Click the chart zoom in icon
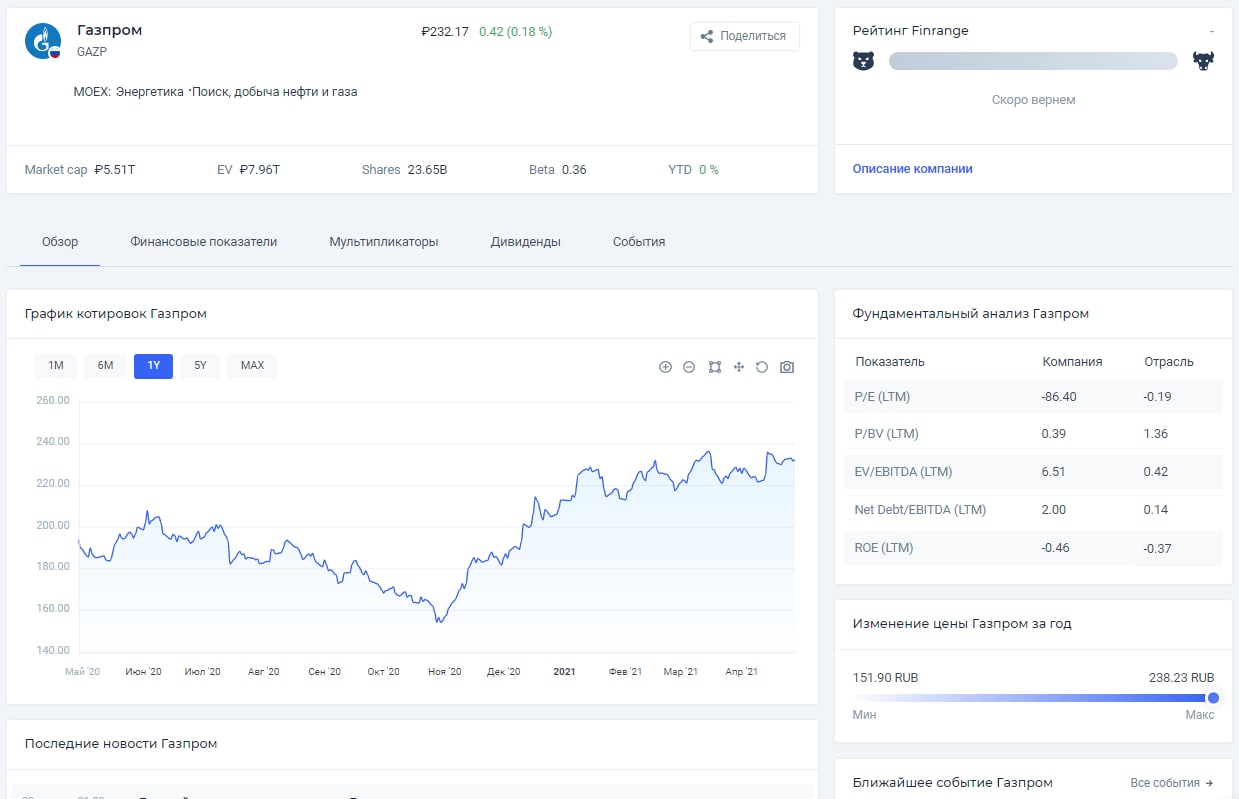 pyautogui.click(x=665, y=367)
